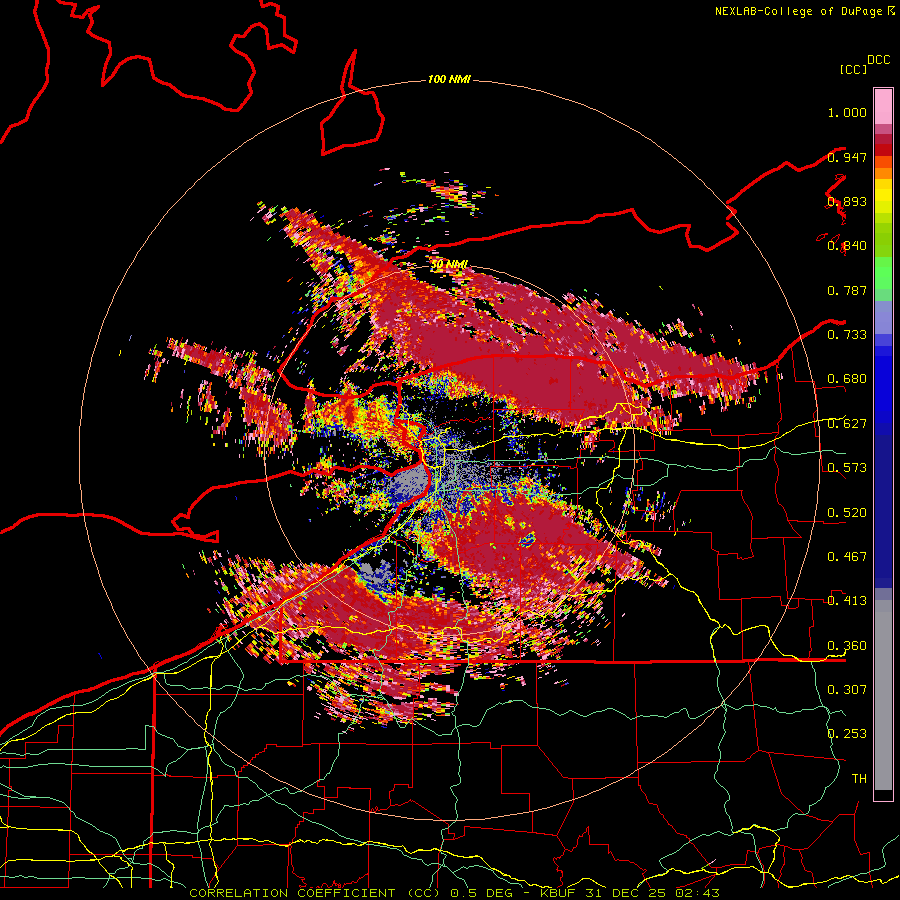Image resolution: width=900 pixels, height=900 pixels.
Task: Select the 0.893 scale value
Action: coord(847,201)
